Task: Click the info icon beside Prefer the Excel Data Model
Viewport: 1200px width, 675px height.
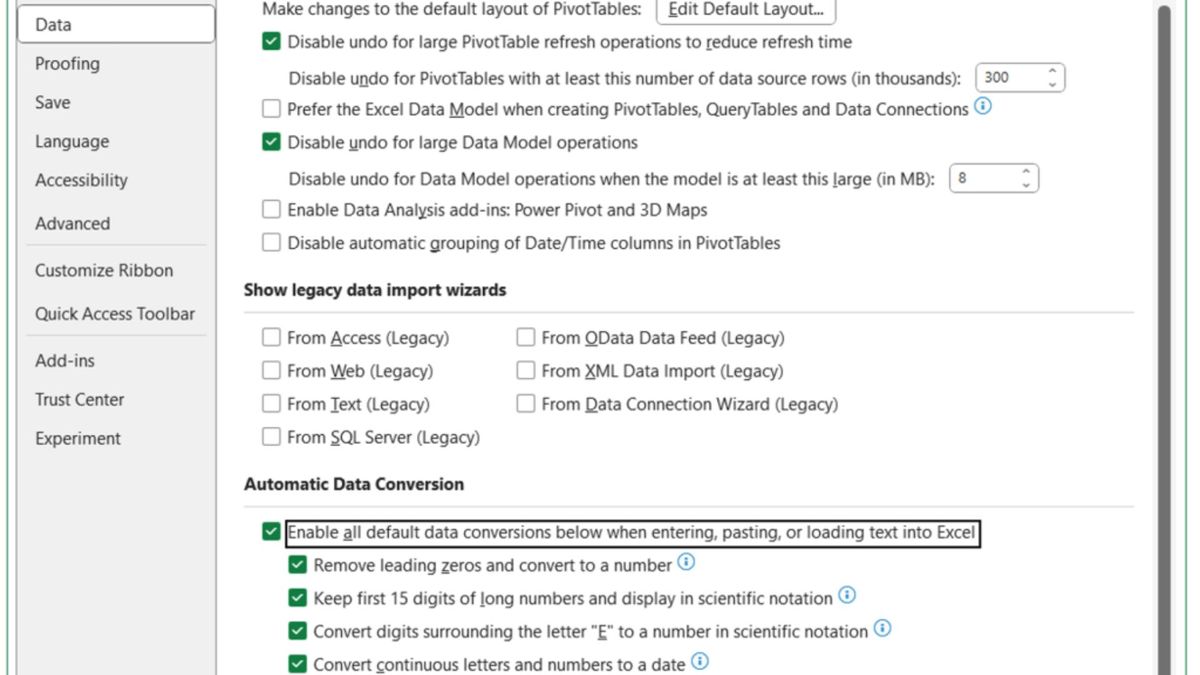Action: coord(982,108)
